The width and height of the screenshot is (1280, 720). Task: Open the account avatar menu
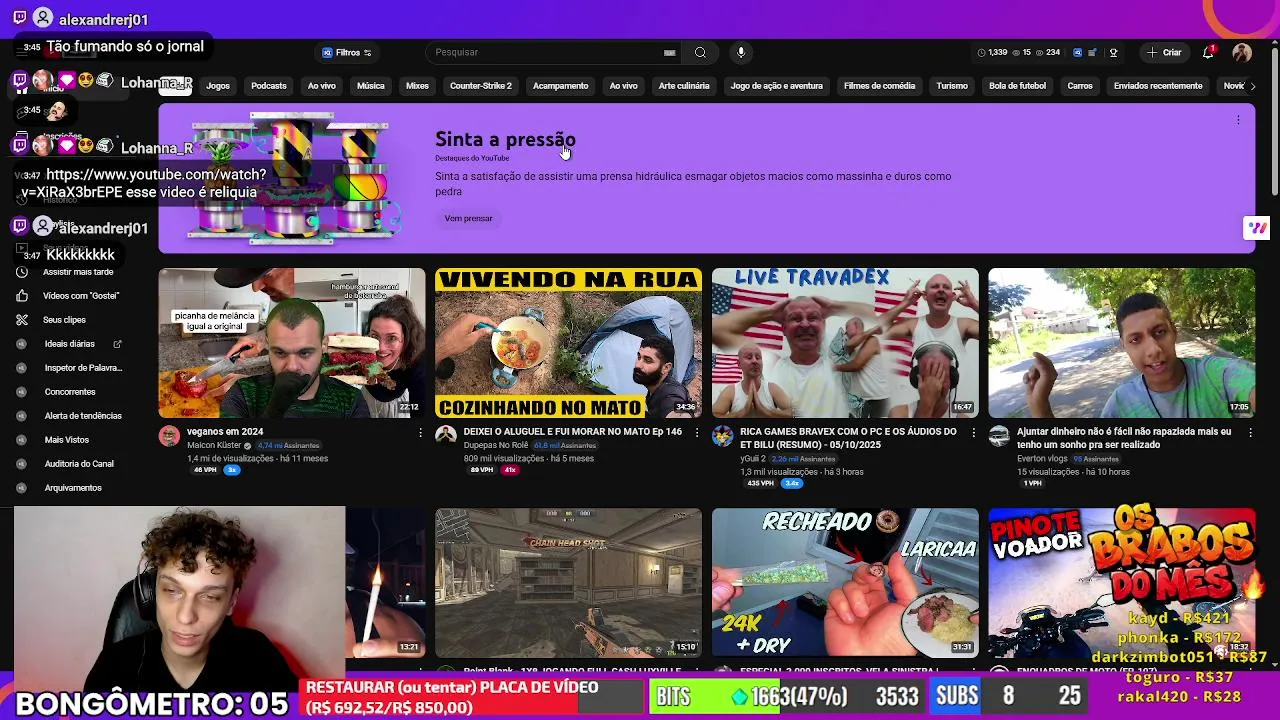(1242, 53)
